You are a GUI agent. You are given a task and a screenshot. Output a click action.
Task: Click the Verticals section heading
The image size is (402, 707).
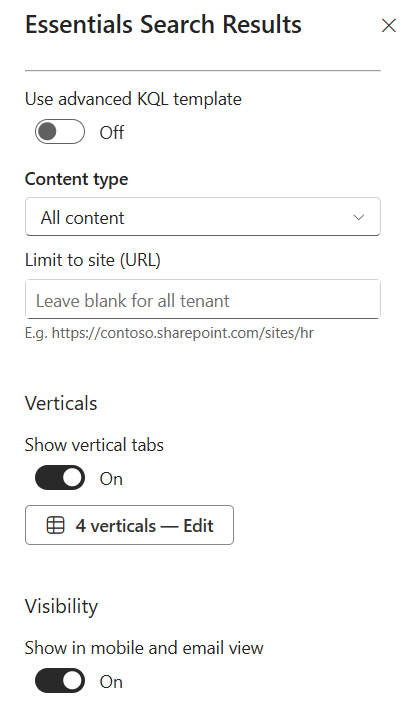coord(61,403)
